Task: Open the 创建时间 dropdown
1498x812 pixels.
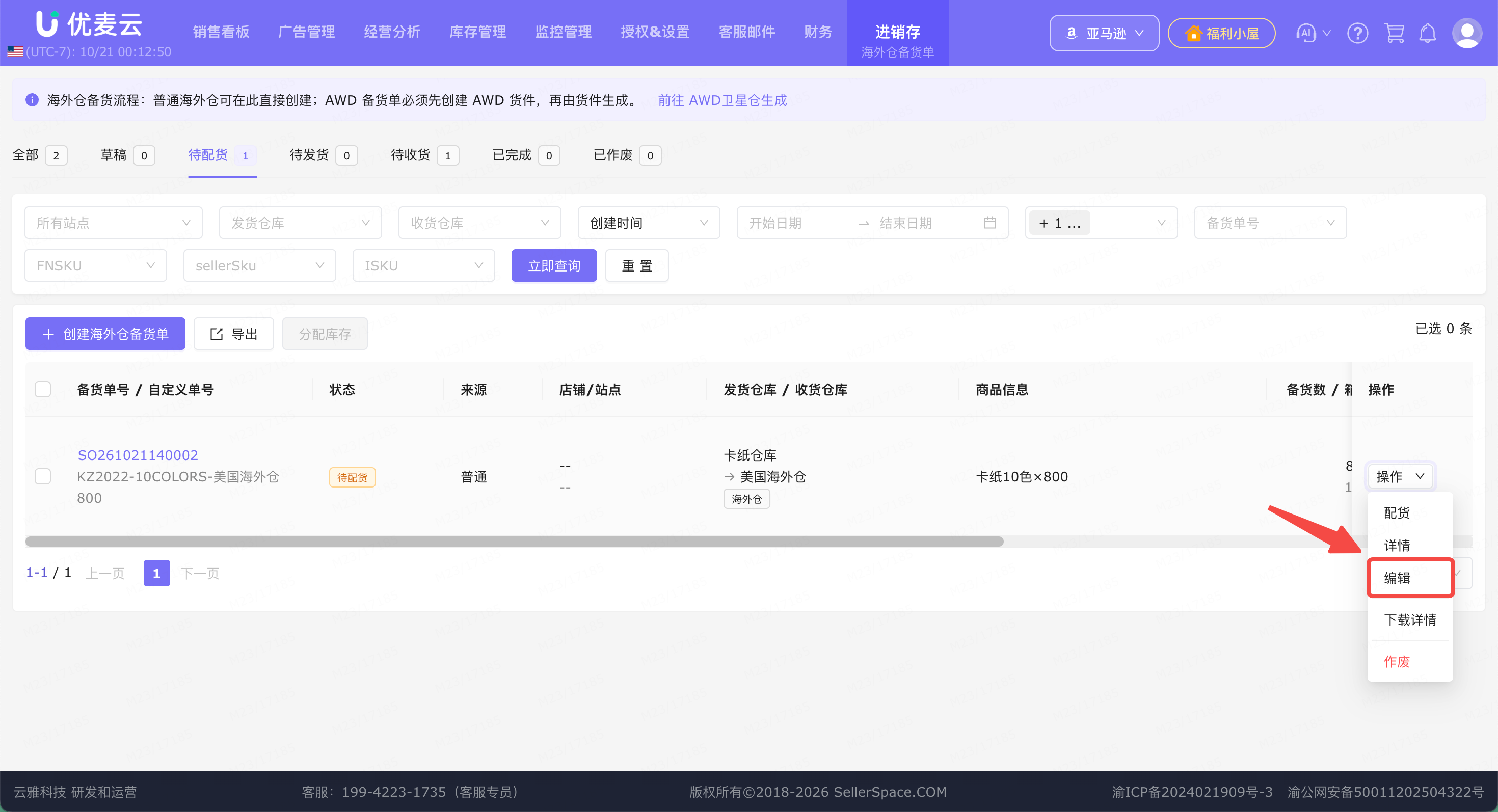Action: 649,223
